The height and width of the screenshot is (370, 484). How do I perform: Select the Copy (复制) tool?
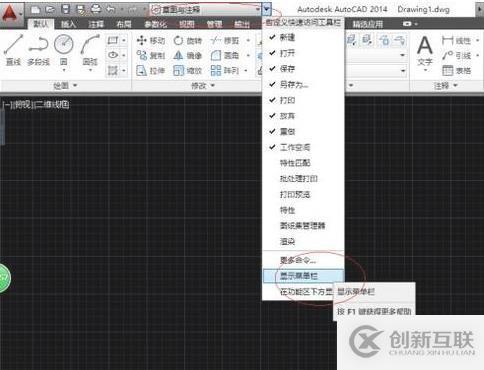pyautogui.click(x=151, y=55)
